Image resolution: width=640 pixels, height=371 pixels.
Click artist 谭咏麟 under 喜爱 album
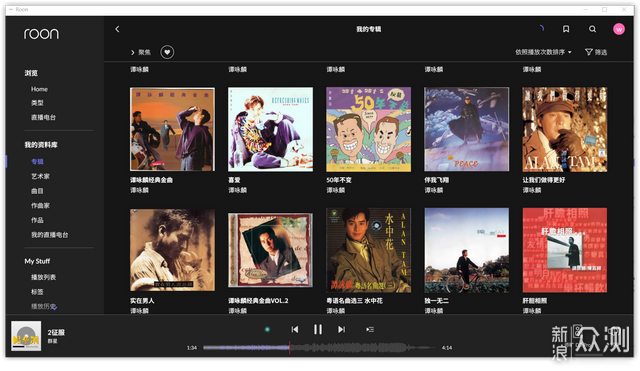pos(238,190)
